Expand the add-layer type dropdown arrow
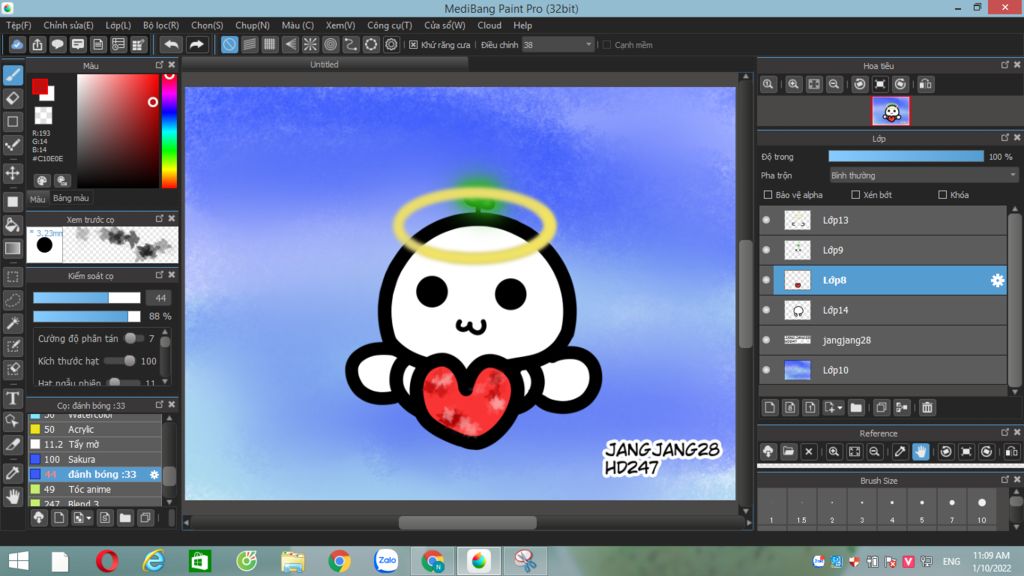 [x=839, y=408]
